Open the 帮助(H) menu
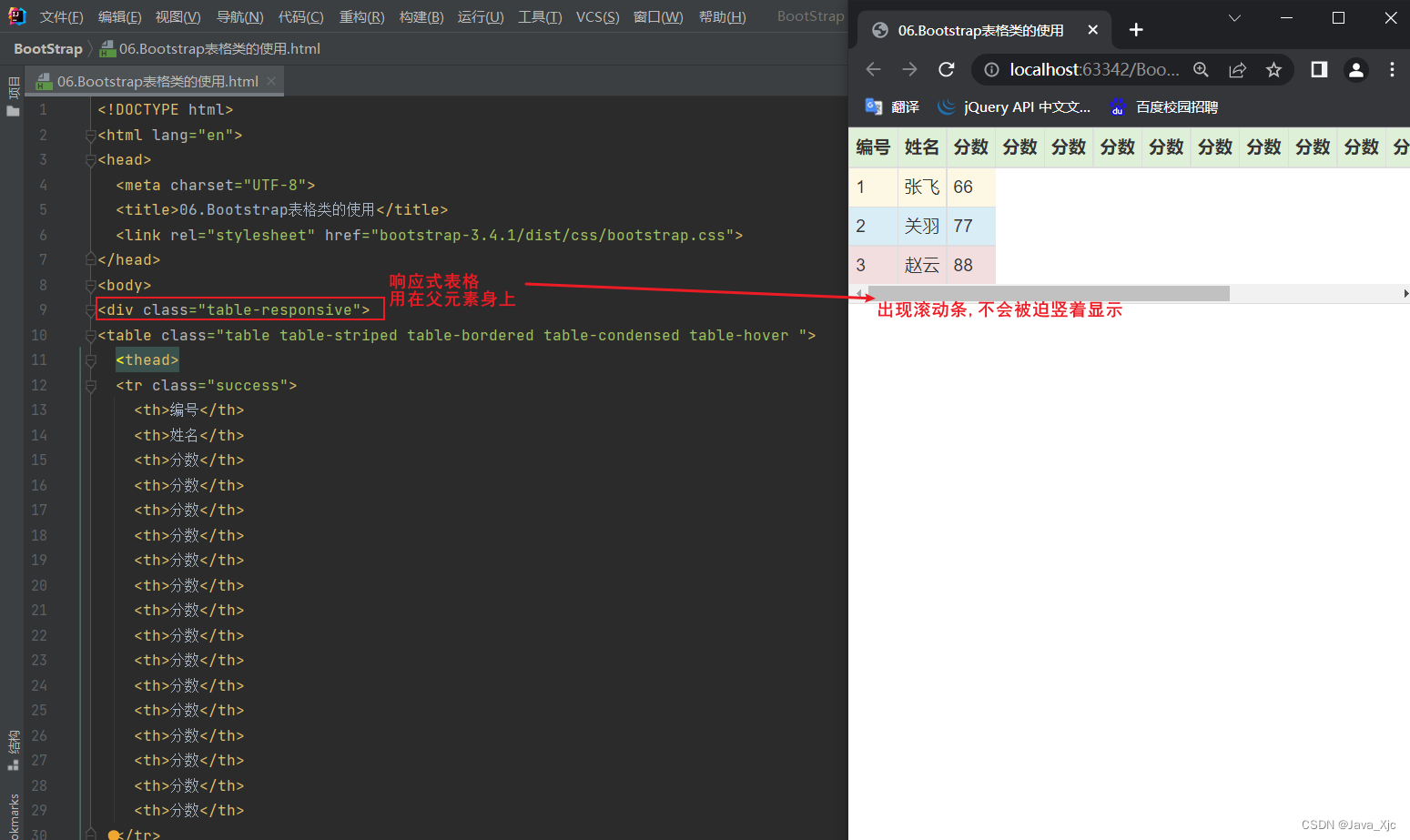The height and width of the screenshot is (840, 1410). pos(722,17)
